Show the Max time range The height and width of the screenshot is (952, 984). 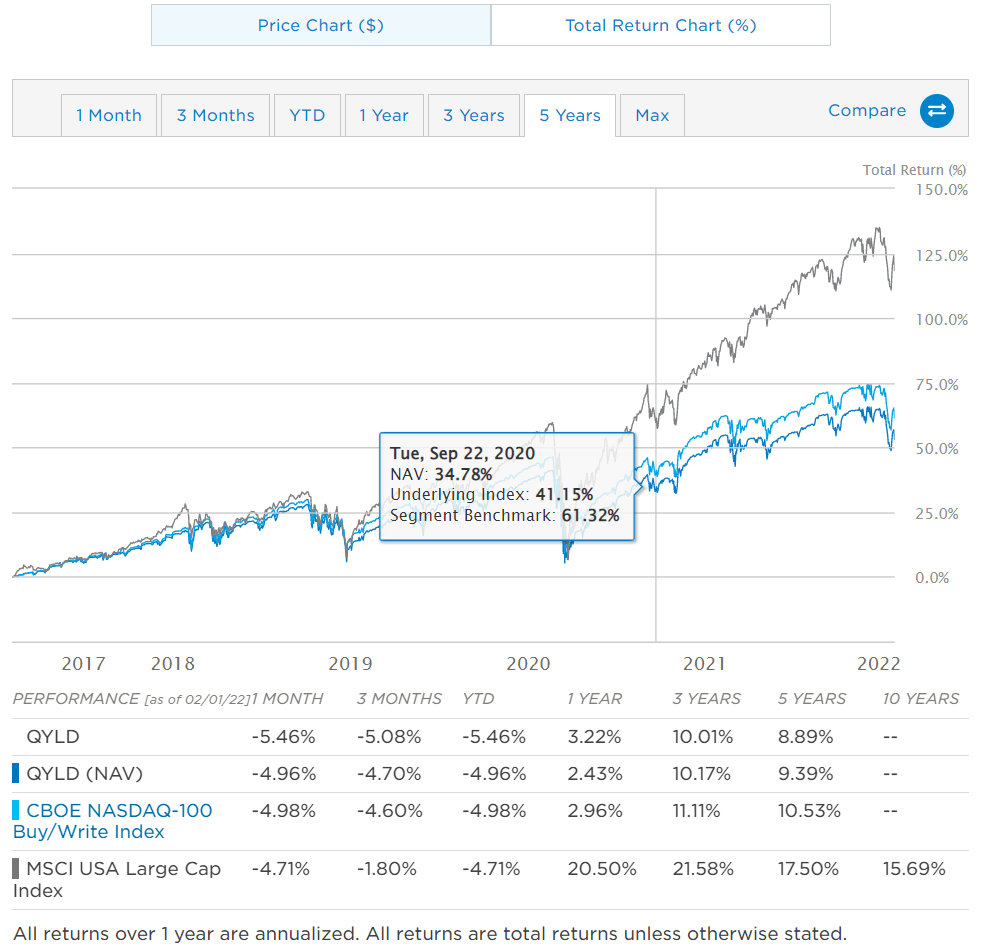point(652,115)
